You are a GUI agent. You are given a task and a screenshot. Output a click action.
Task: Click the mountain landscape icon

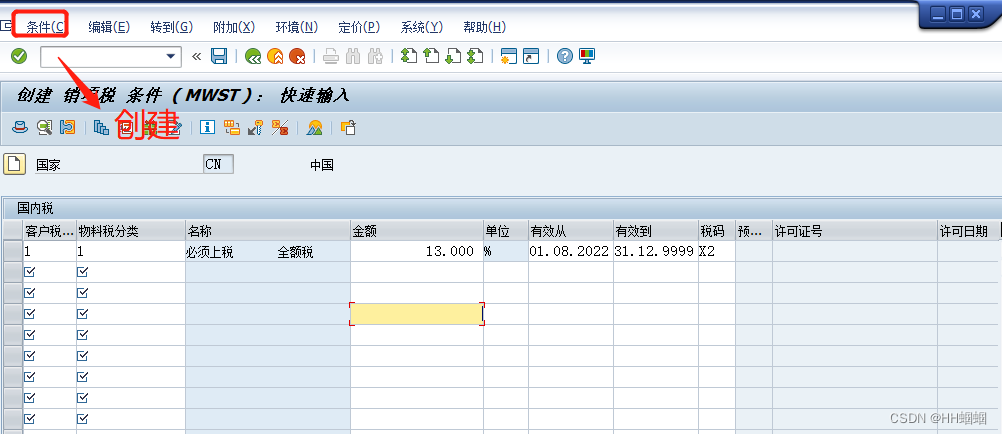pos(314,127)
